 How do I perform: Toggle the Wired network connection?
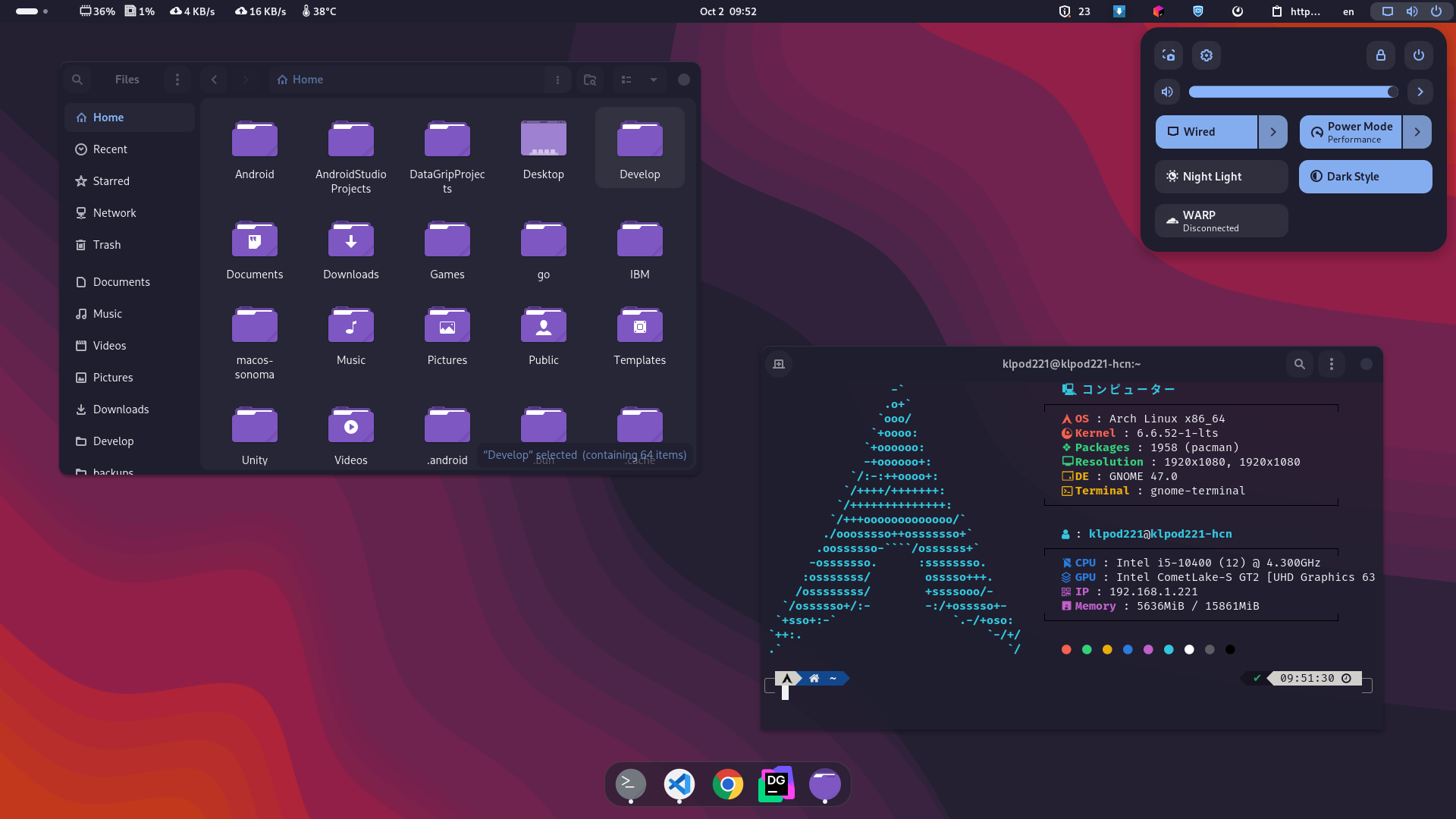[x=1207, y=132]
